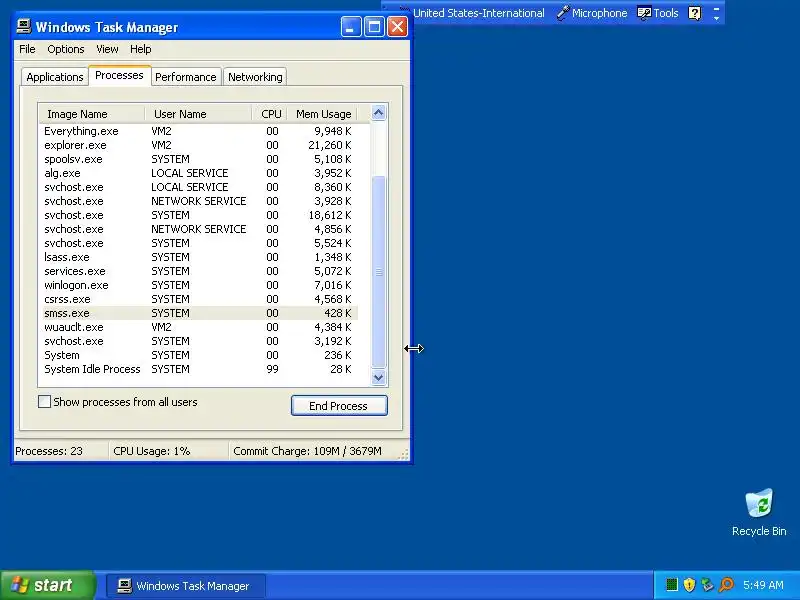800x600 pixels.
Task: Click the Task Manager title bar icon
Action: click(x=23, y=27)
